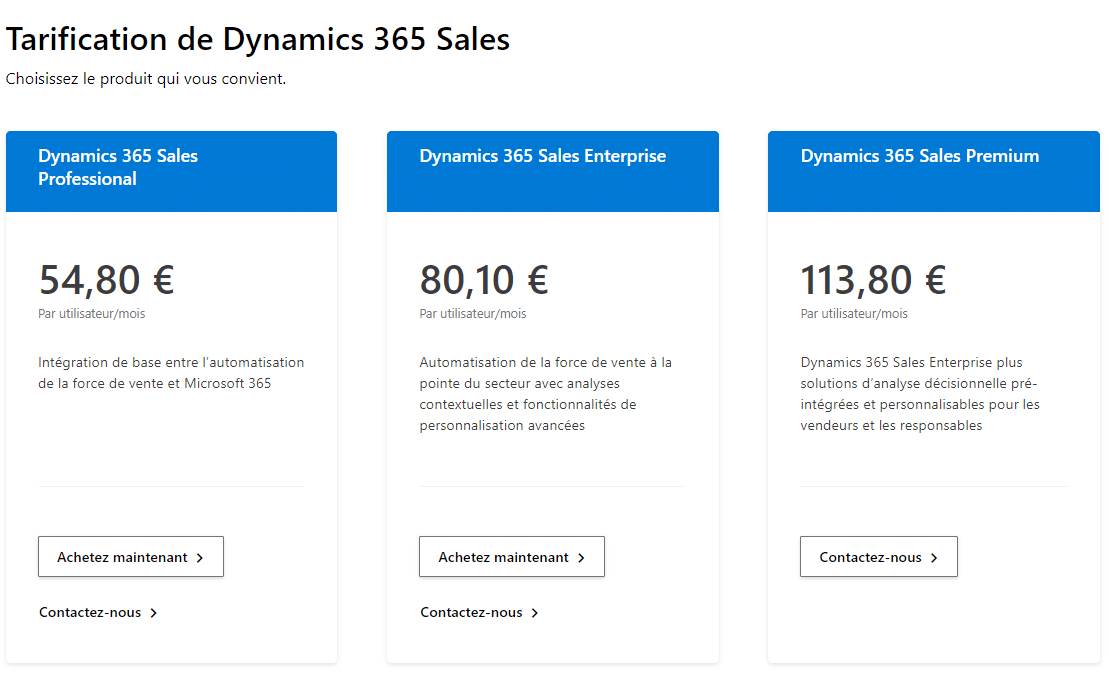Click "Choisissez le produit qui vous convient" subtitle
The height and width of the screenshot is (680, 1109).
(x=146, y=76)
